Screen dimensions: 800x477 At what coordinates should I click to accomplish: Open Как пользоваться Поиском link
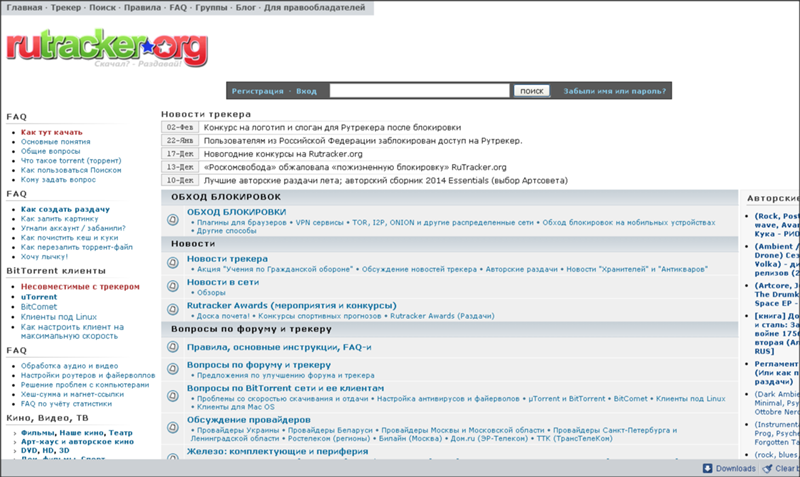tap(71, 170)
